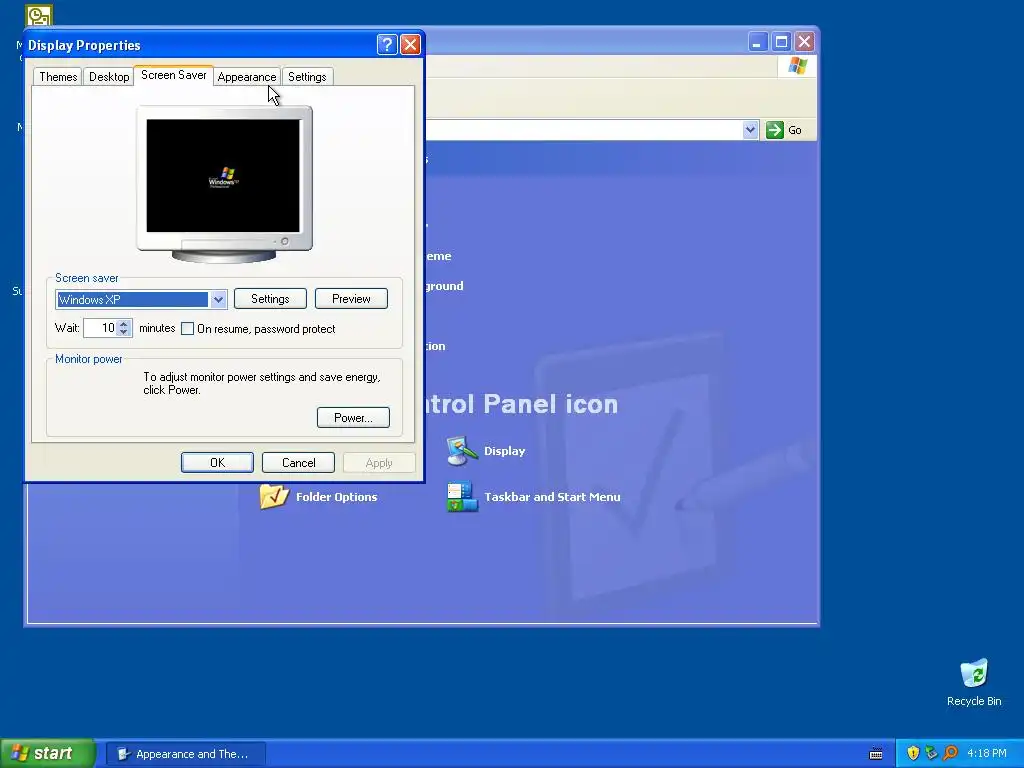This screenshot has height=768, width=1024.
Task: Click the 4:18 PM clock in system tray
Action: click(987, 753)
